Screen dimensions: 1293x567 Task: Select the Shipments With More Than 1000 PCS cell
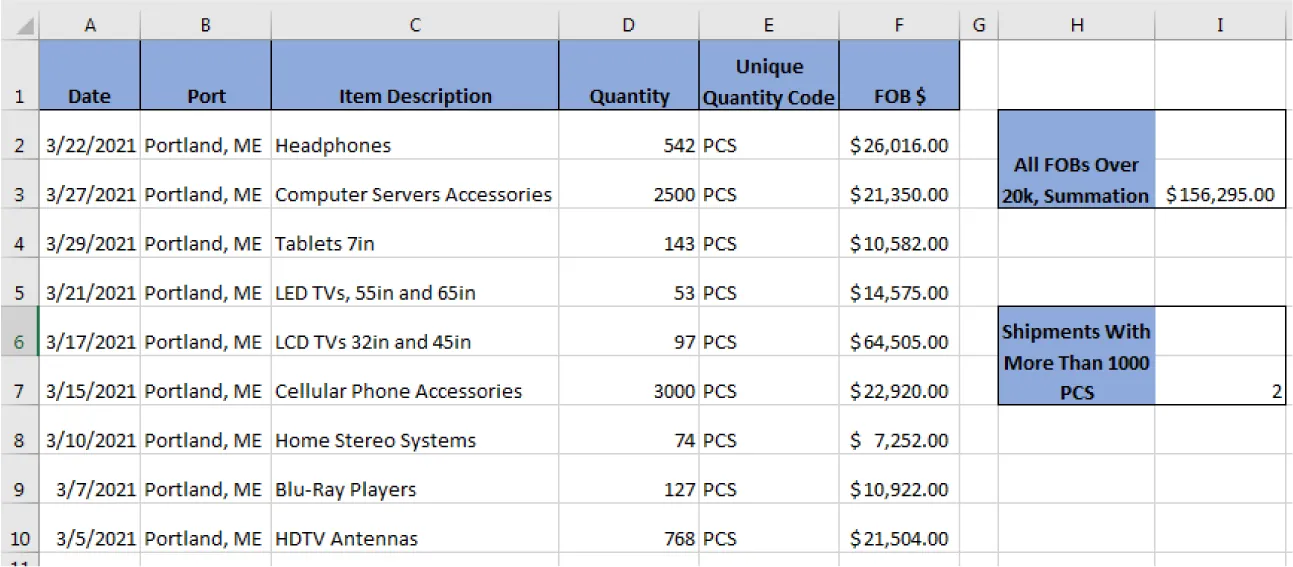point(1076,361)
